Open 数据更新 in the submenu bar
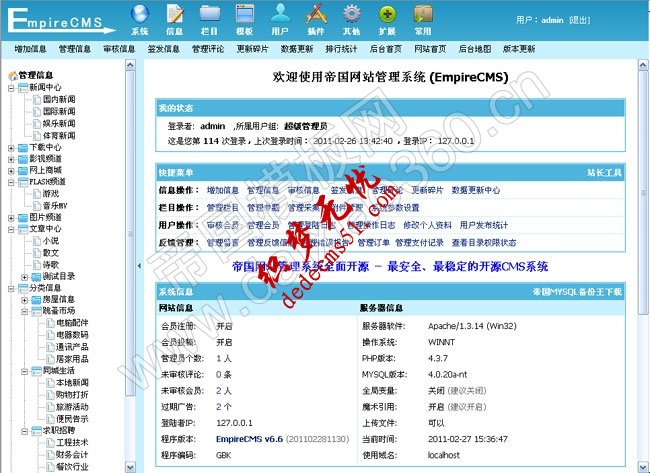 (297, 49)
